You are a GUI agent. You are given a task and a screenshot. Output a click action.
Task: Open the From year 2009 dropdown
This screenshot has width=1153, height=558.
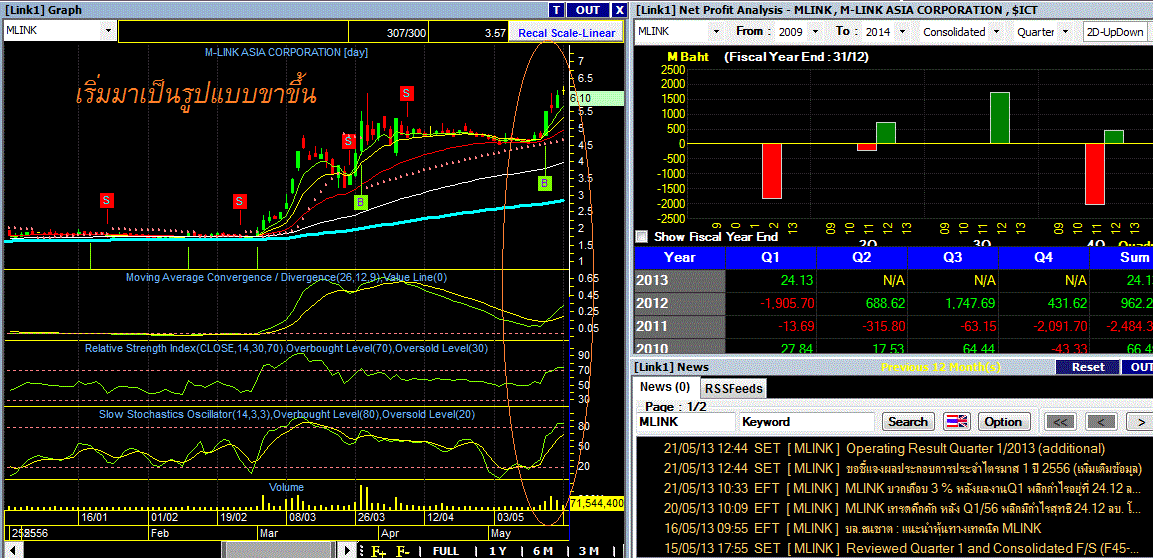(814, 32)
